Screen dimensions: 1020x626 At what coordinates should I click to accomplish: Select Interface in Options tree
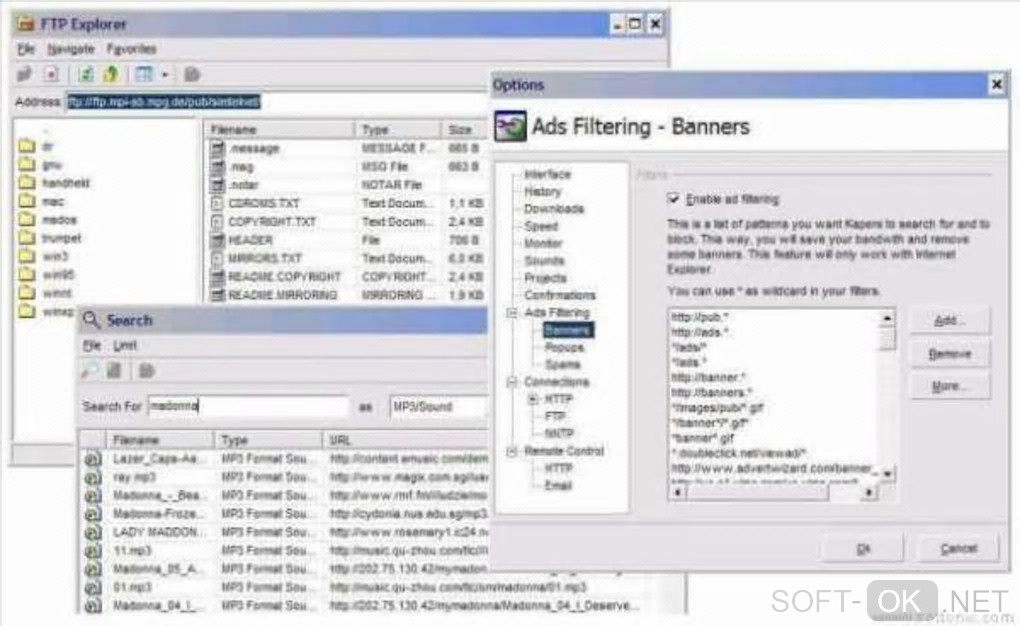click(x=547, y=174)
